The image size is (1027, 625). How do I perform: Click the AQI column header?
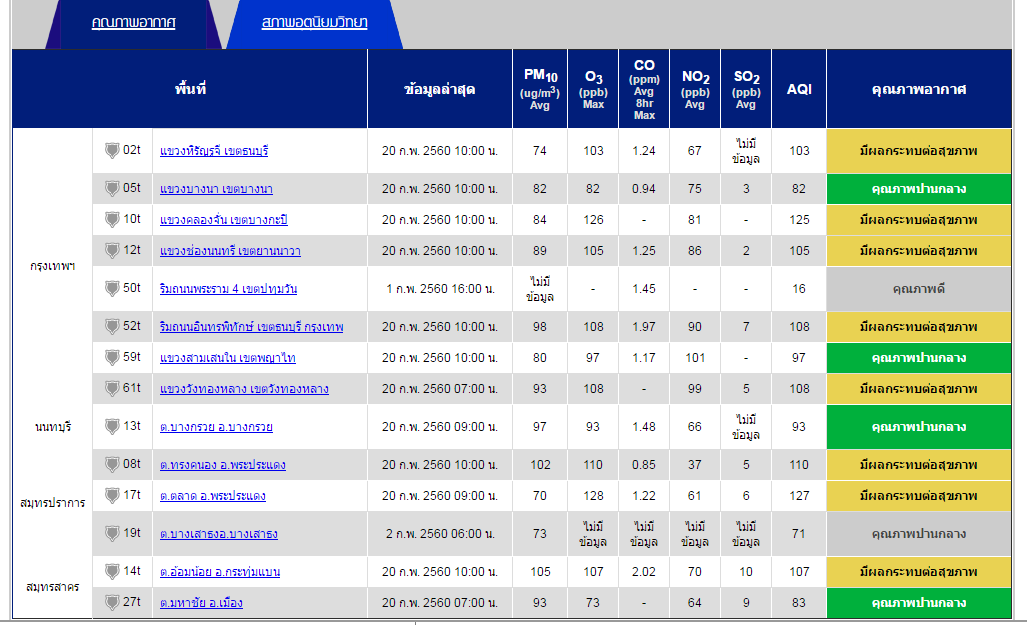799,88
